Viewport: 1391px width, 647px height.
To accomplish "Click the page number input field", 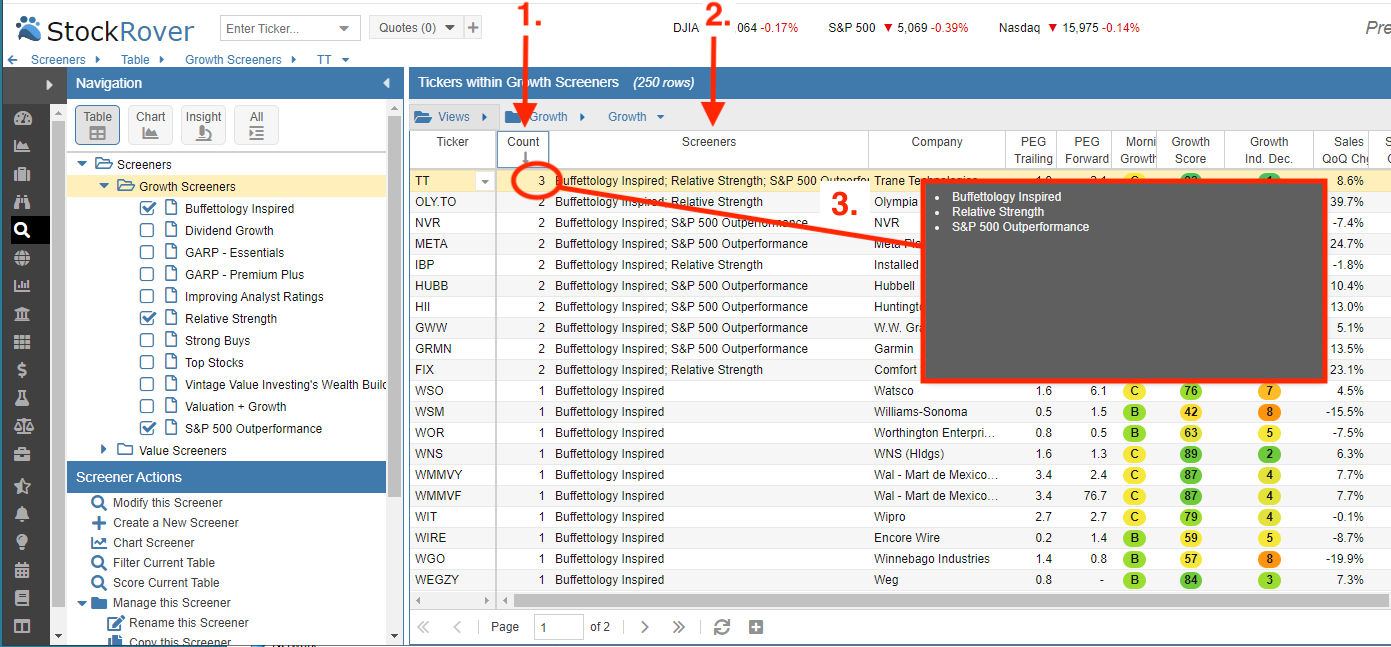I will tap(559, 627).
